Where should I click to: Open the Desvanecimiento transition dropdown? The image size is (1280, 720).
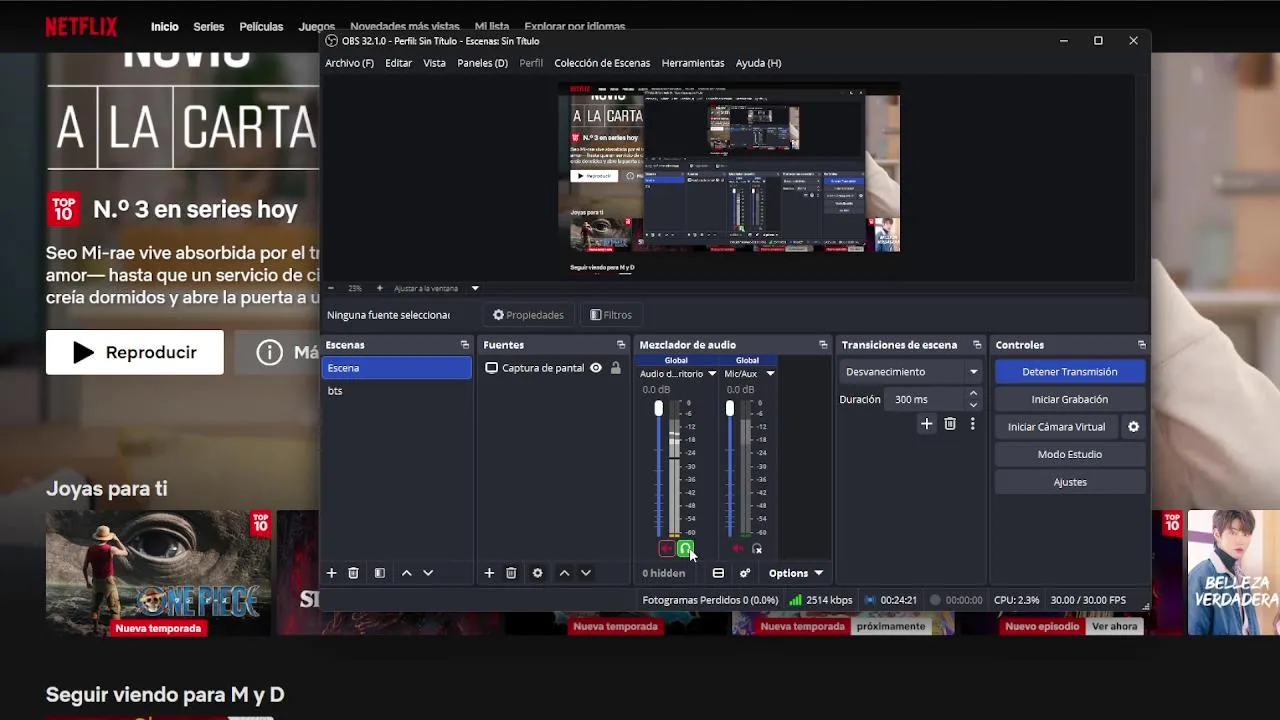[x=911, y=372]
